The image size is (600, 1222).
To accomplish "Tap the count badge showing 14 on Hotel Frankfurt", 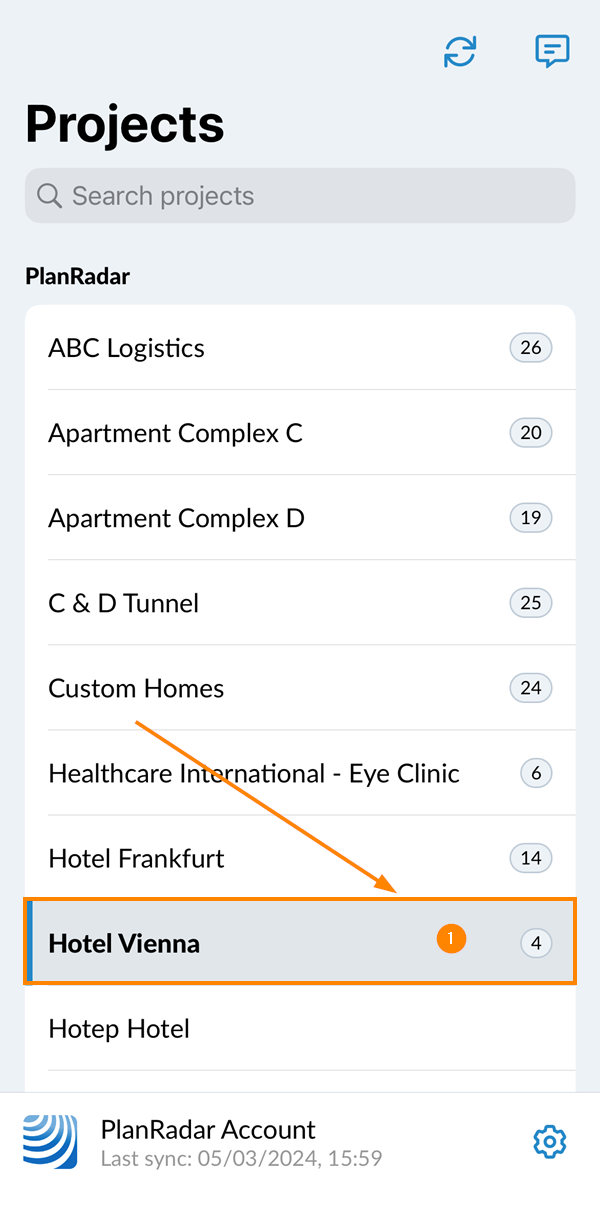I will coord(531,858).
